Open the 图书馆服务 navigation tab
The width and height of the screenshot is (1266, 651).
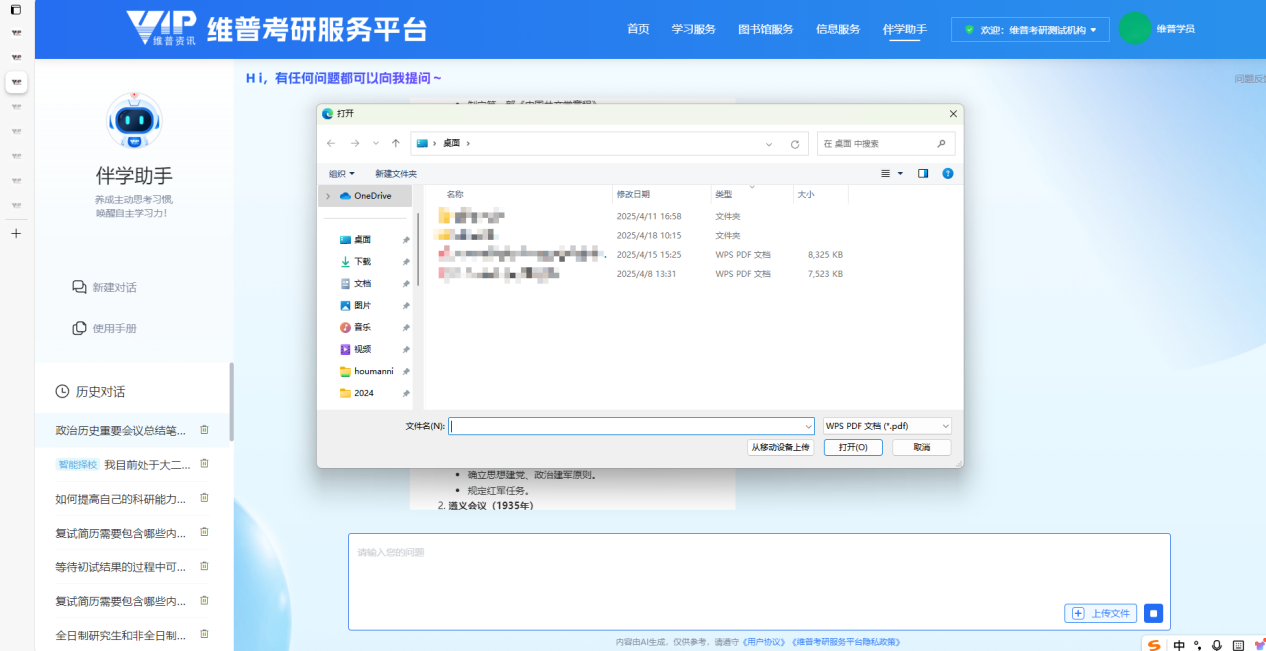[765, 29]
